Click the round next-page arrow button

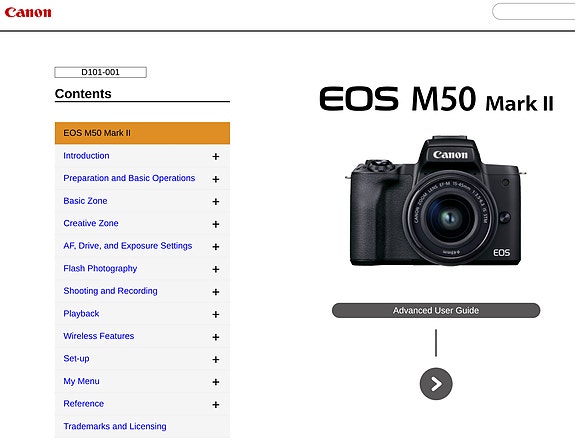[x=436, y=384]
